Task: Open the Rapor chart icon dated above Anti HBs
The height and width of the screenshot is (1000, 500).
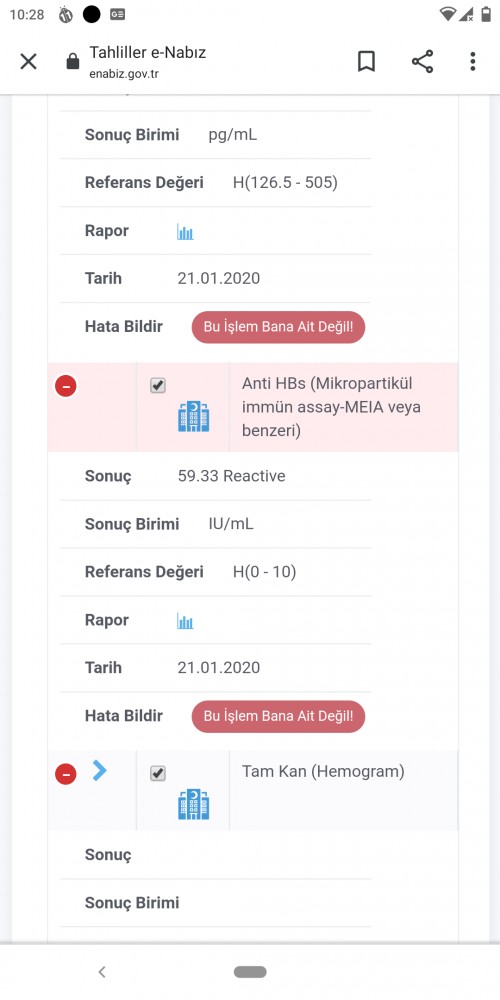Action: (x=185, y=232)
